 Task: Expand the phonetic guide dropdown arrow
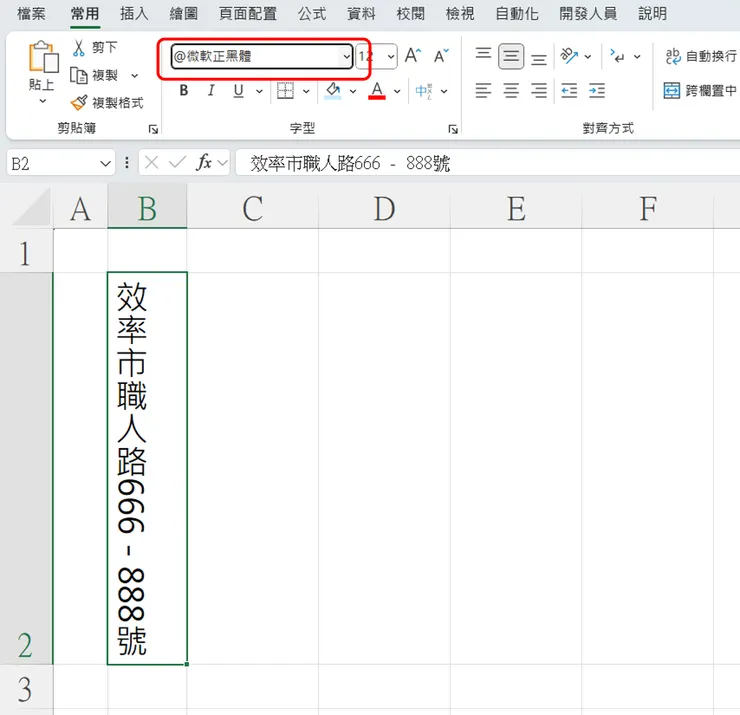444,91
